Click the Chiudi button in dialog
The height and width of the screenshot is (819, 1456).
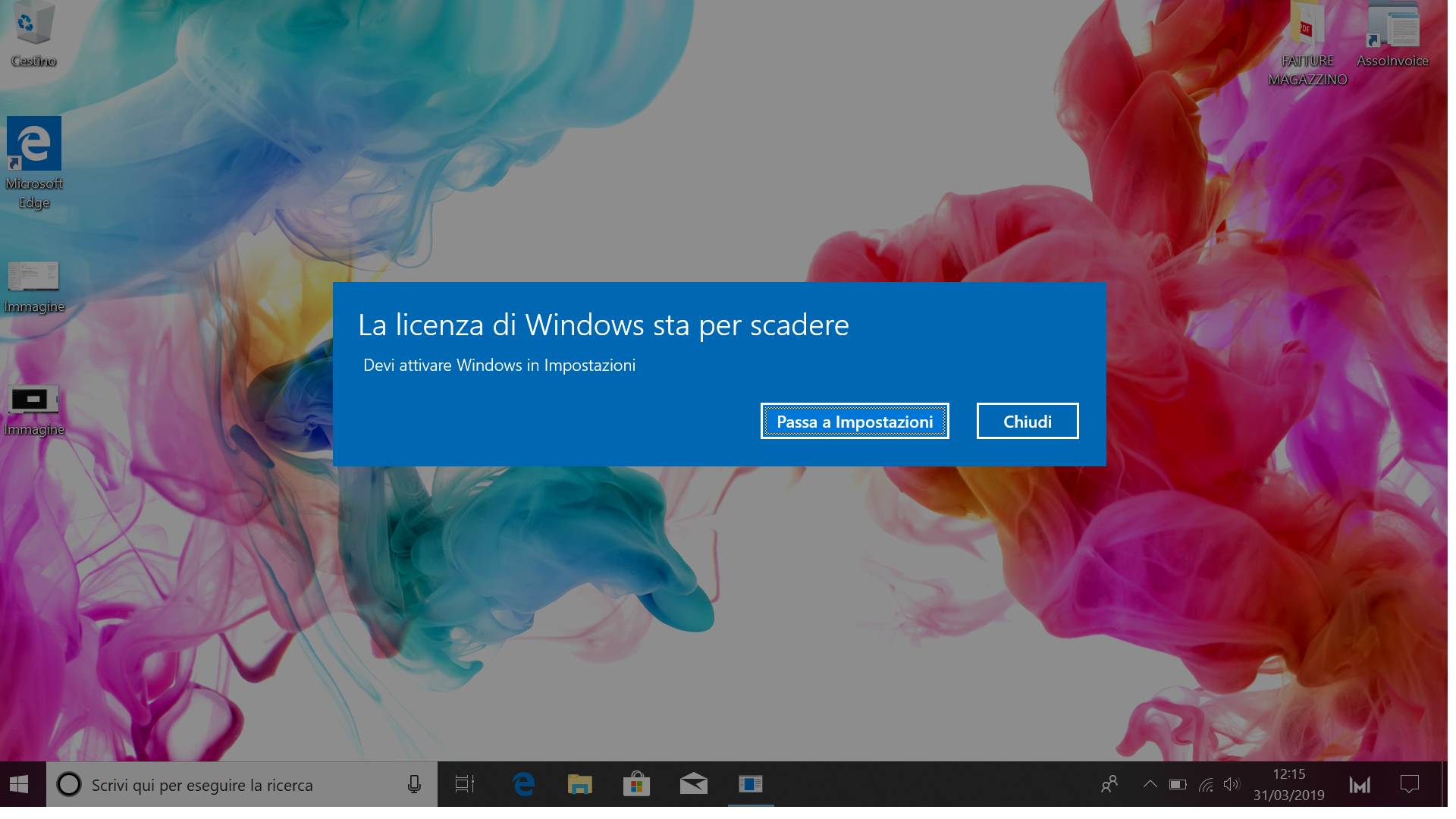[x=1028, y=421]
